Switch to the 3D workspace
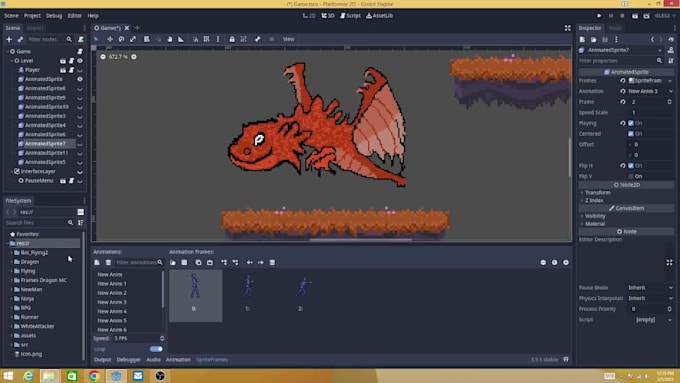 coord(328,16)
